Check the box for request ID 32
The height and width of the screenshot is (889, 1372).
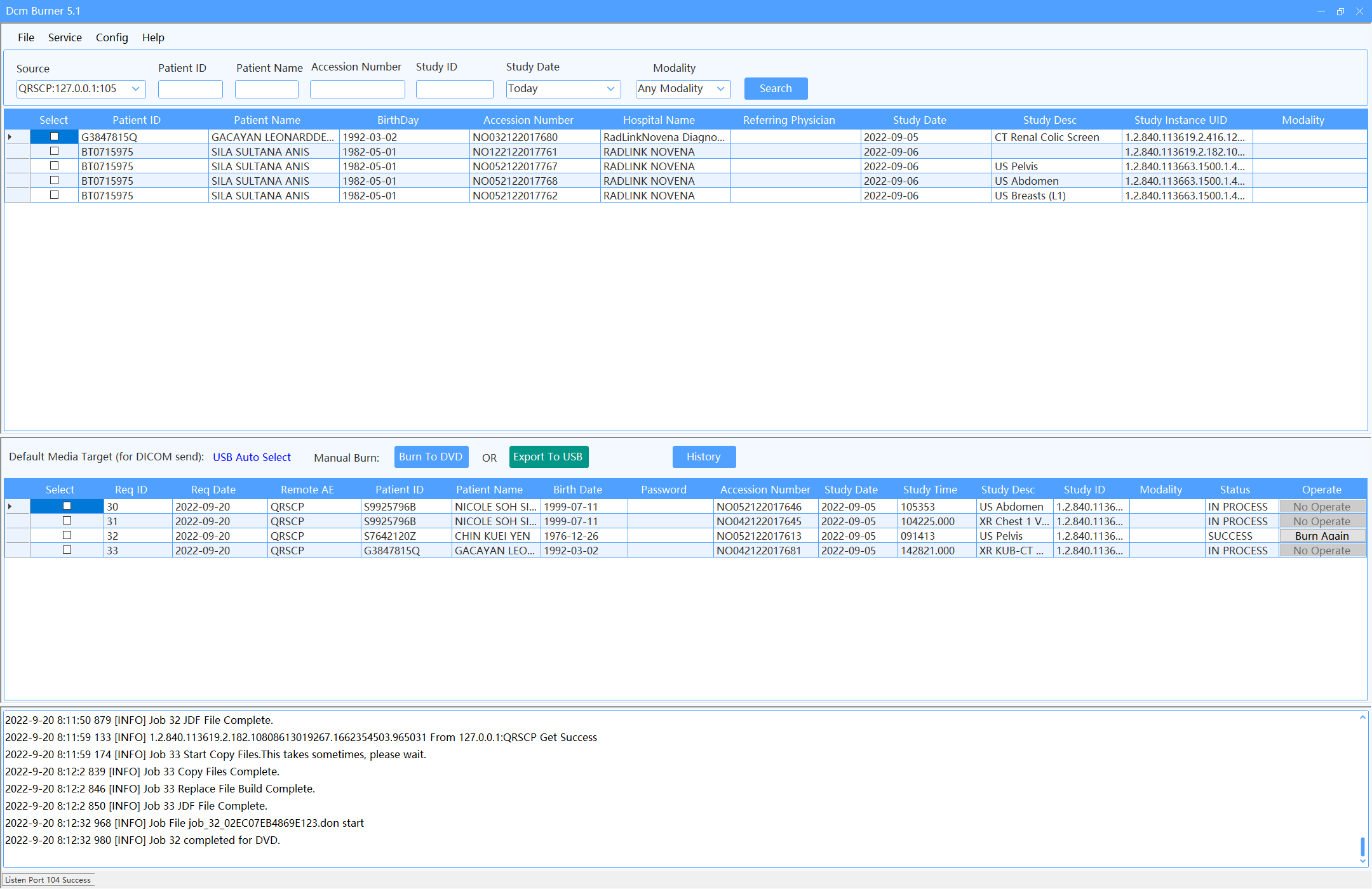[x=67, y=535]
